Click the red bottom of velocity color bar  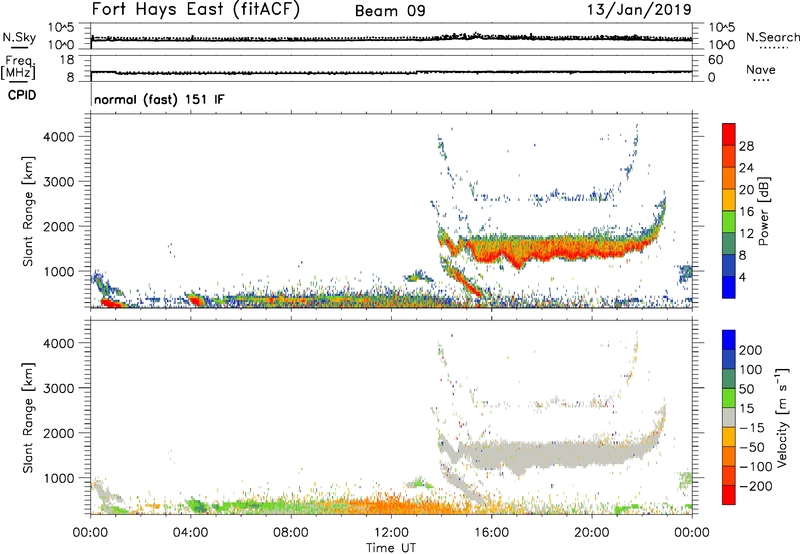pos(729,495)
